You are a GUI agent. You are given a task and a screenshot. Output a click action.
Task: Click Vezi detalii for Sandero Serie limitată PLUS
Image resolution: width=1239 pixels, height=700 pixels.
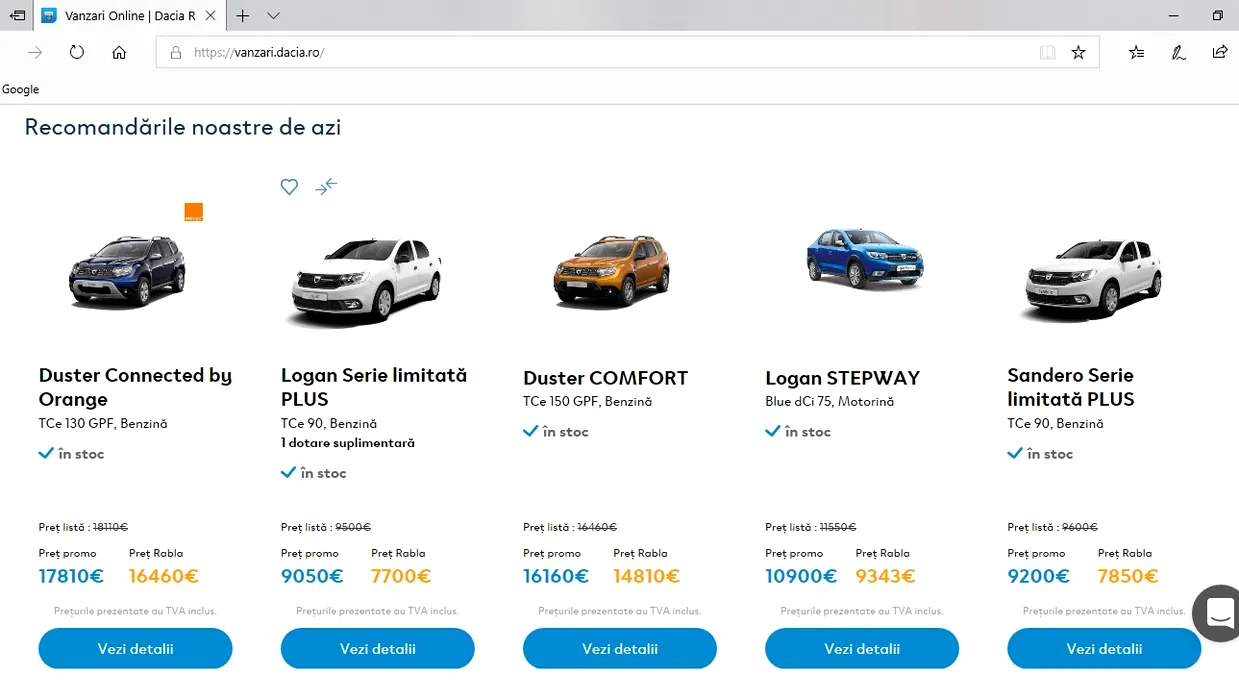pyautogui.click(x=1104, y=648)
